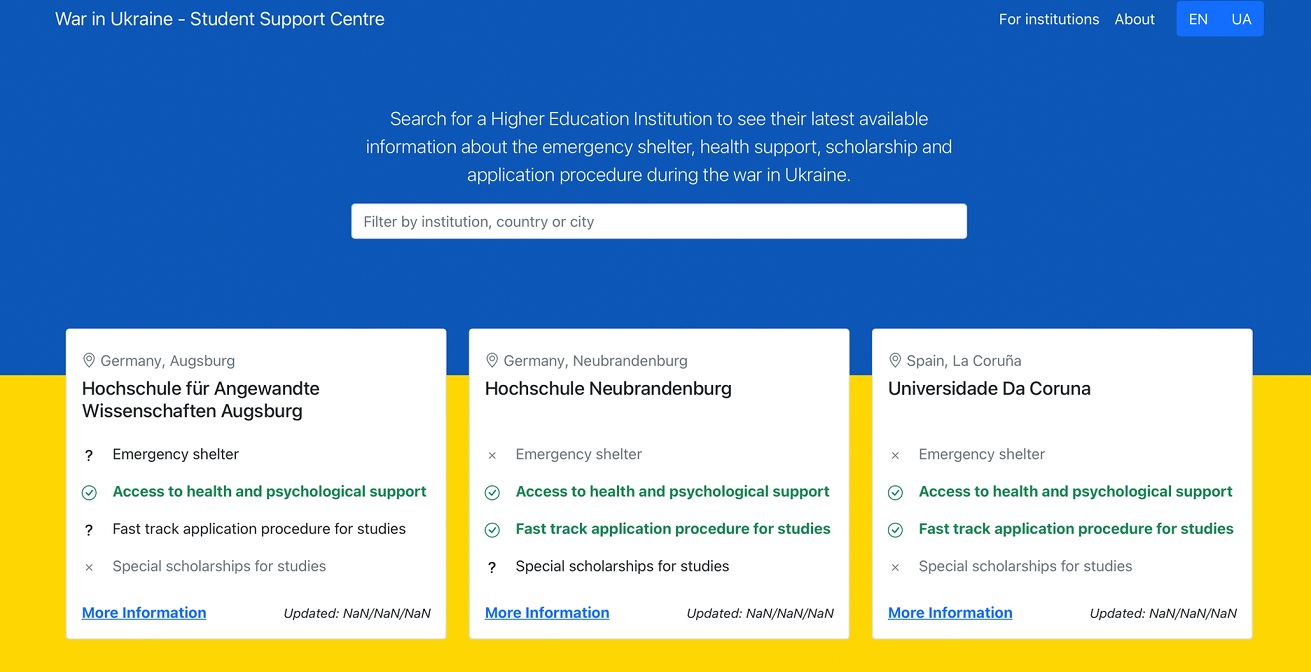The height and width of the screenshot is (672, 1311).
Task: Click green check icon for Neubrandenburg health support
Action: [x=492, y=492]
